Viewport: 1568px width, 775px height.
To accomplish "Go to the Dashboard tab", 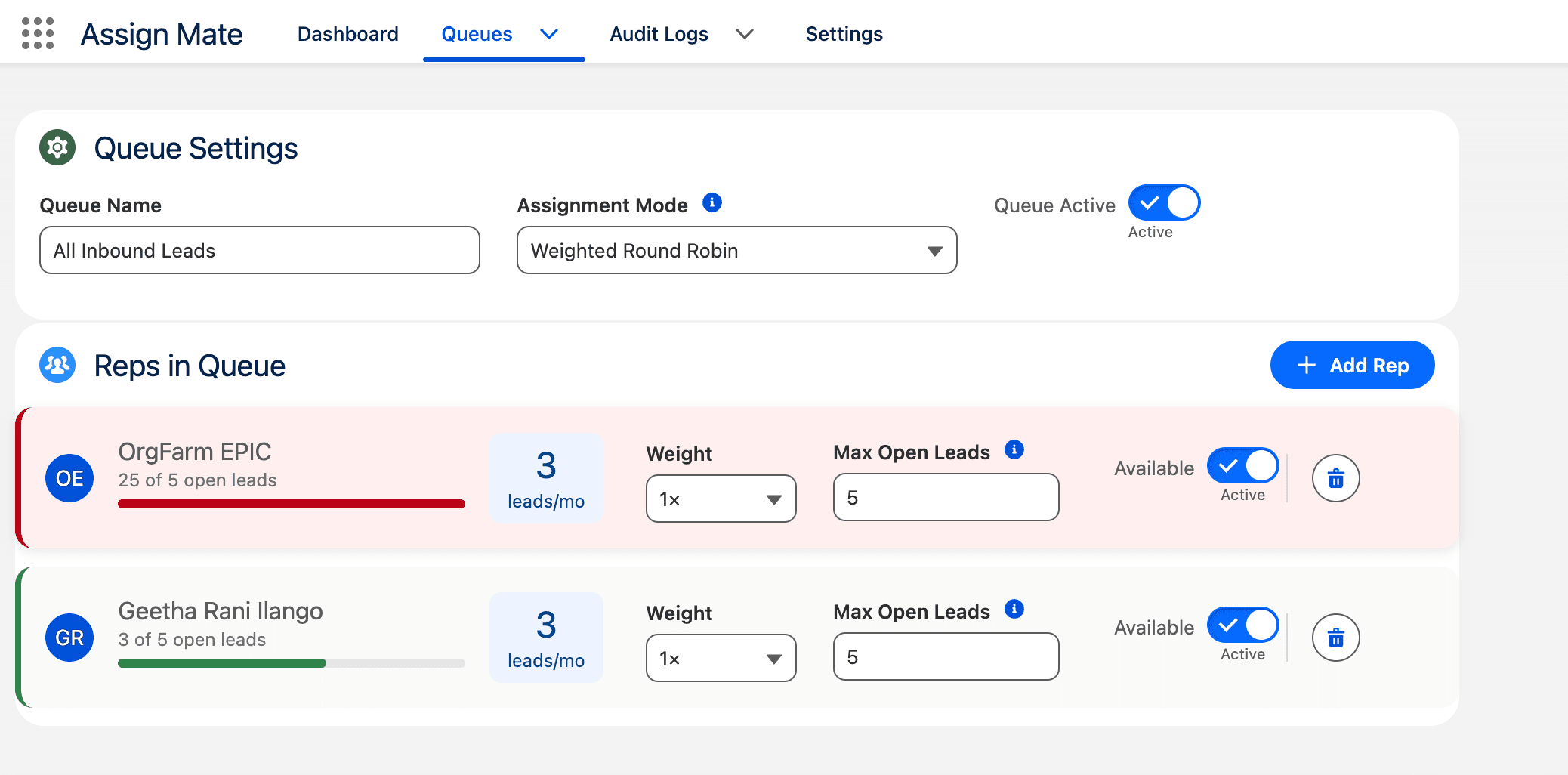I will [348, 34].
